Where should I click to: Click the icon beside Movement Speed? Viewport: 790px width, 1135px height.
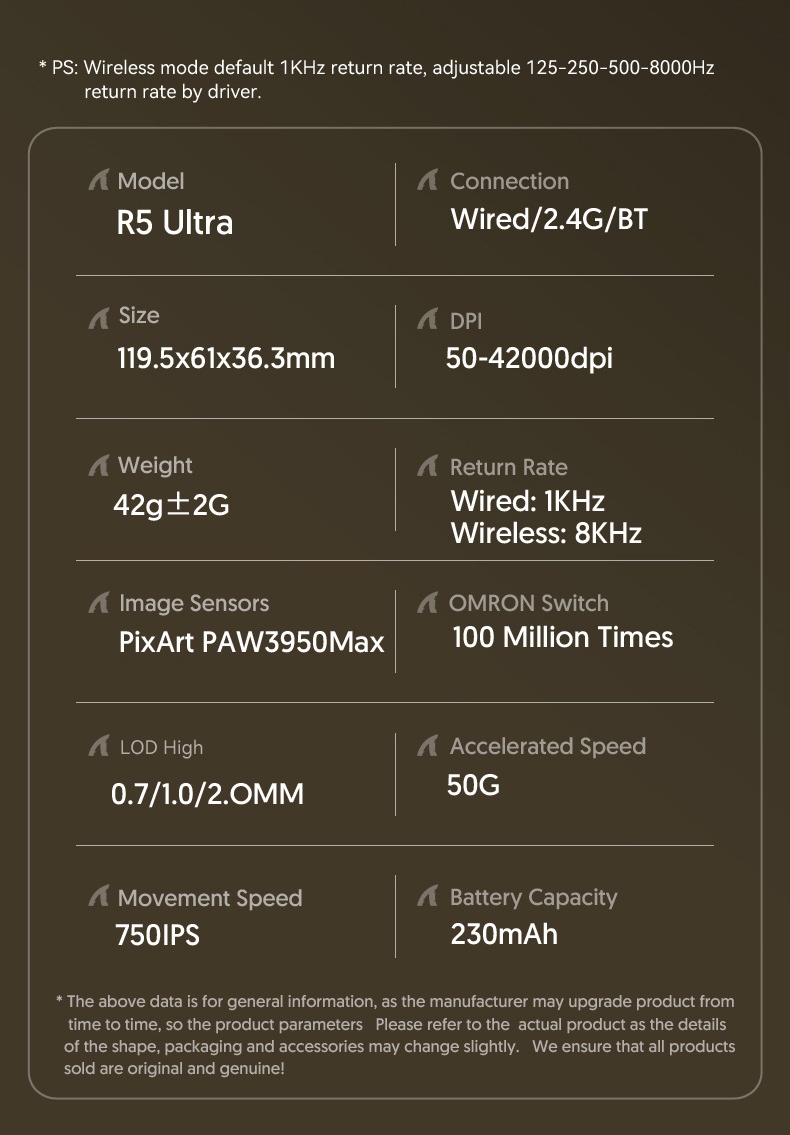click(x=98, y=897)
